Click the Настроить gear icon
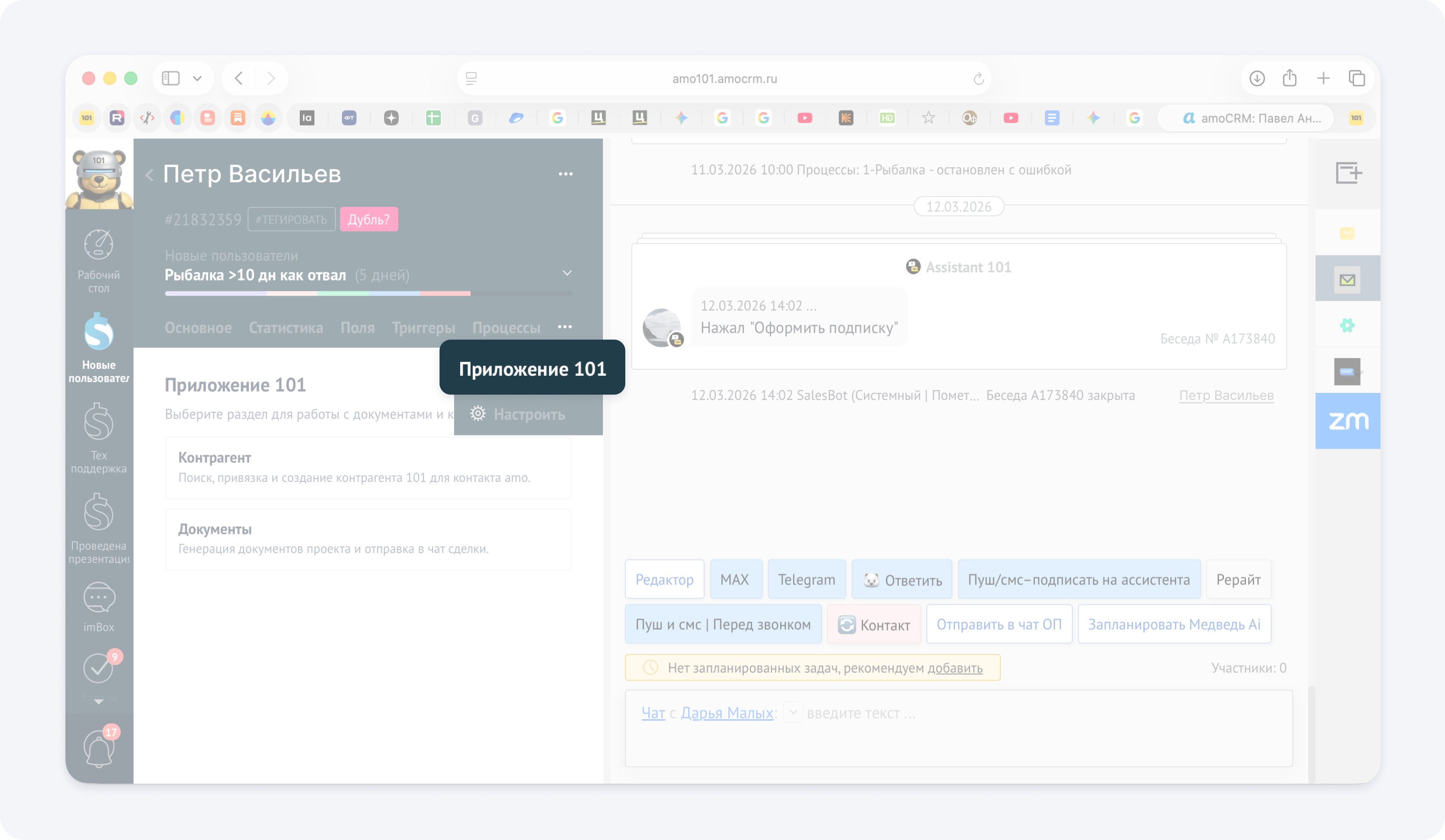Screen dimensions: 1445x840 click(x=478, y=414)
